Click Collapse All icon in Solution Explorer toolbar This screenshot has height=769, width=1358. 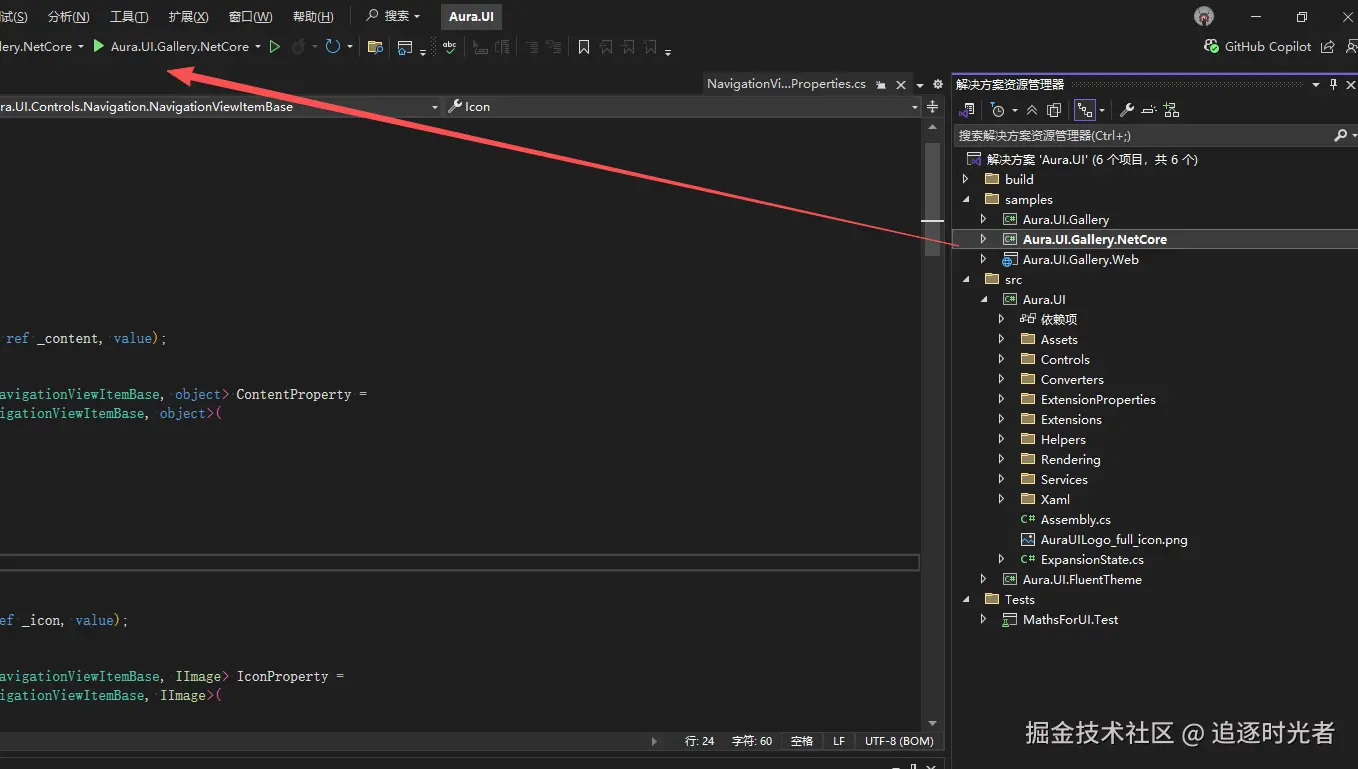[1032, 110]
